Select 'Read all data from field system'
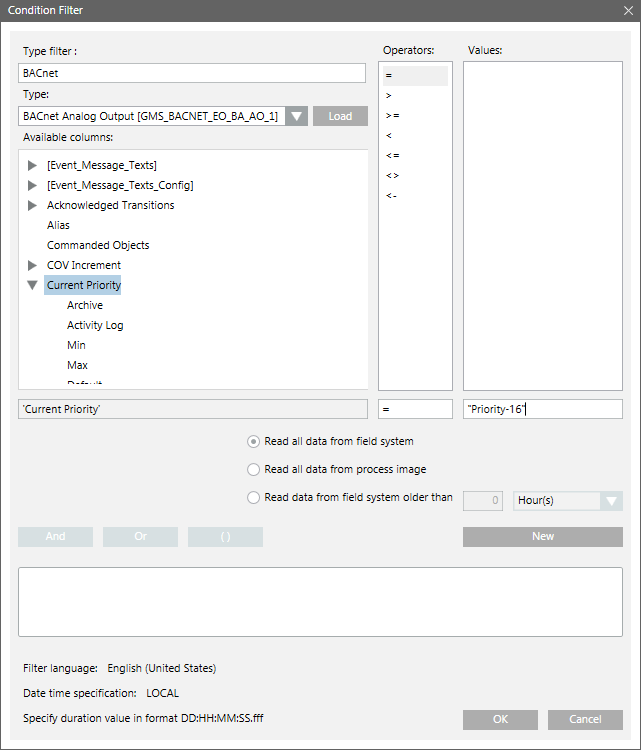Viewport: 641px width, 750px height. (253, 441)
